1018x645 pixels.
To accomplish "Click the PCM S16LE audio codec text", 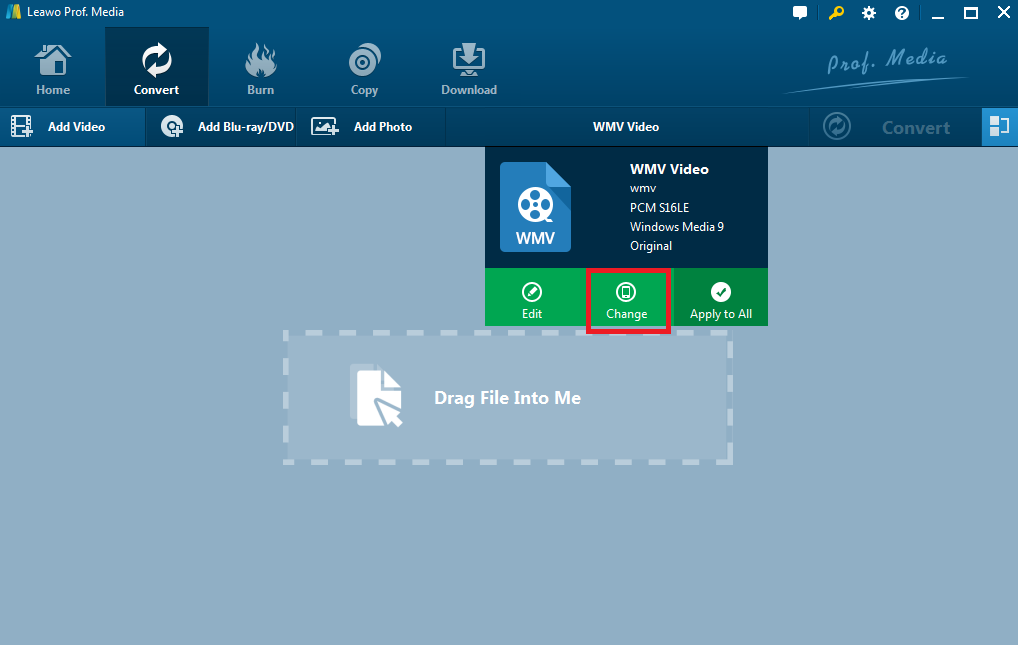I will pos(659,208).
